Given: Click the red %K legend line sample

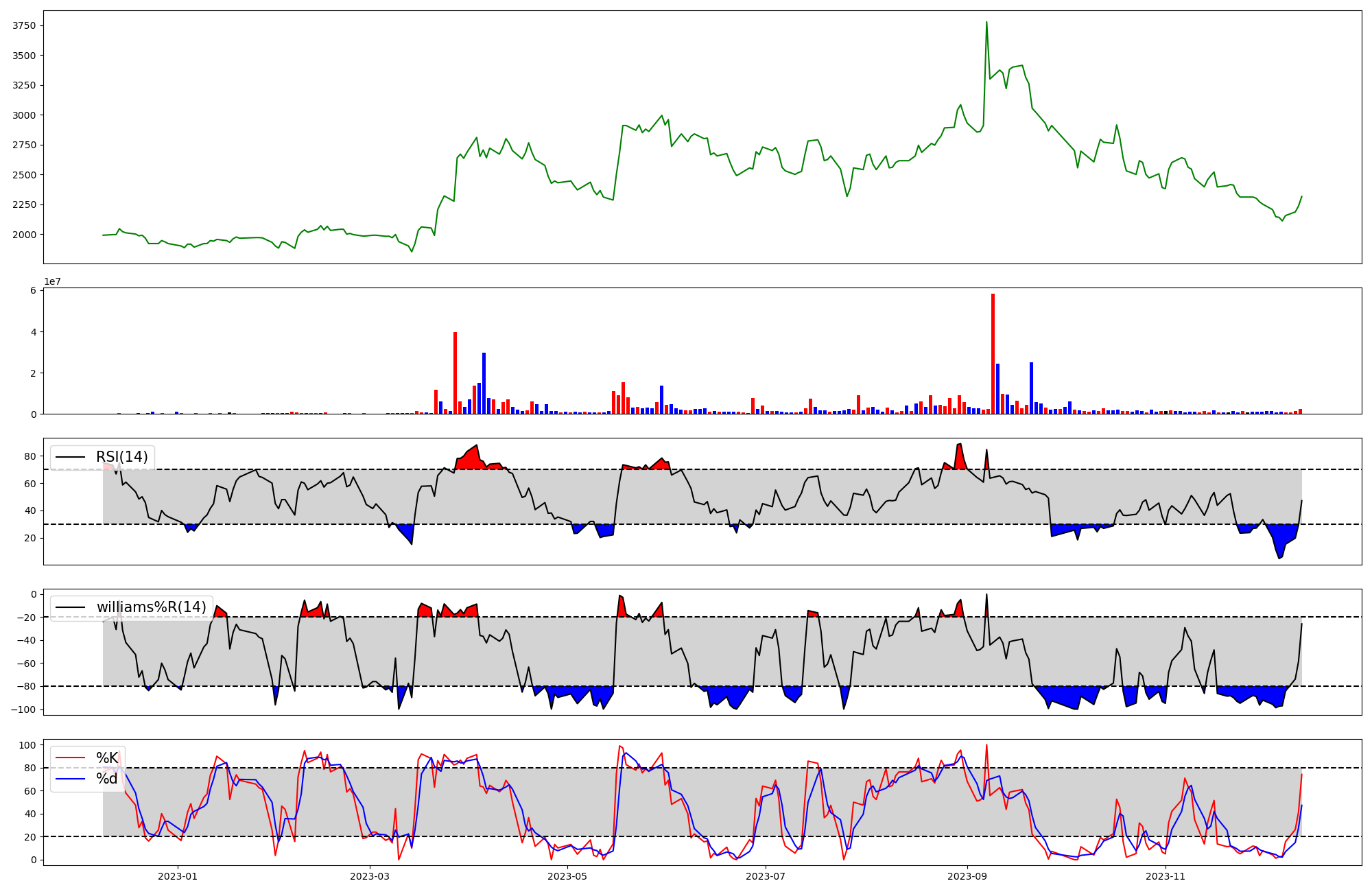Looking at the screenshot, I should point(71,758).
